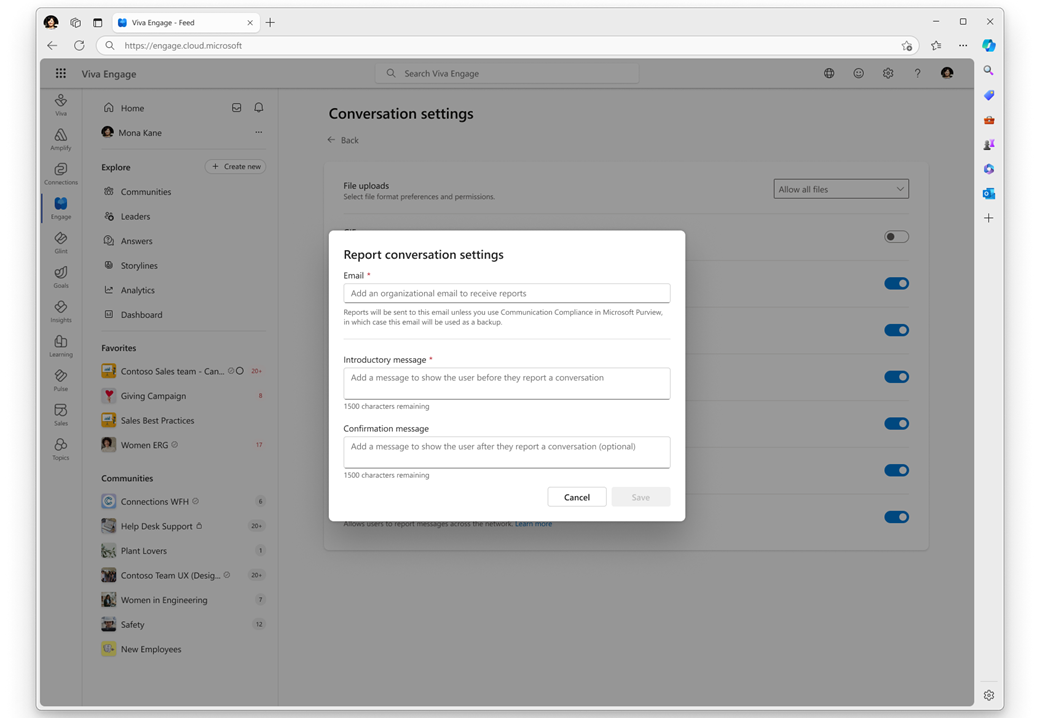Open the Analytics page
This screenshot has width=1040, height=718.
coord(138,290)
